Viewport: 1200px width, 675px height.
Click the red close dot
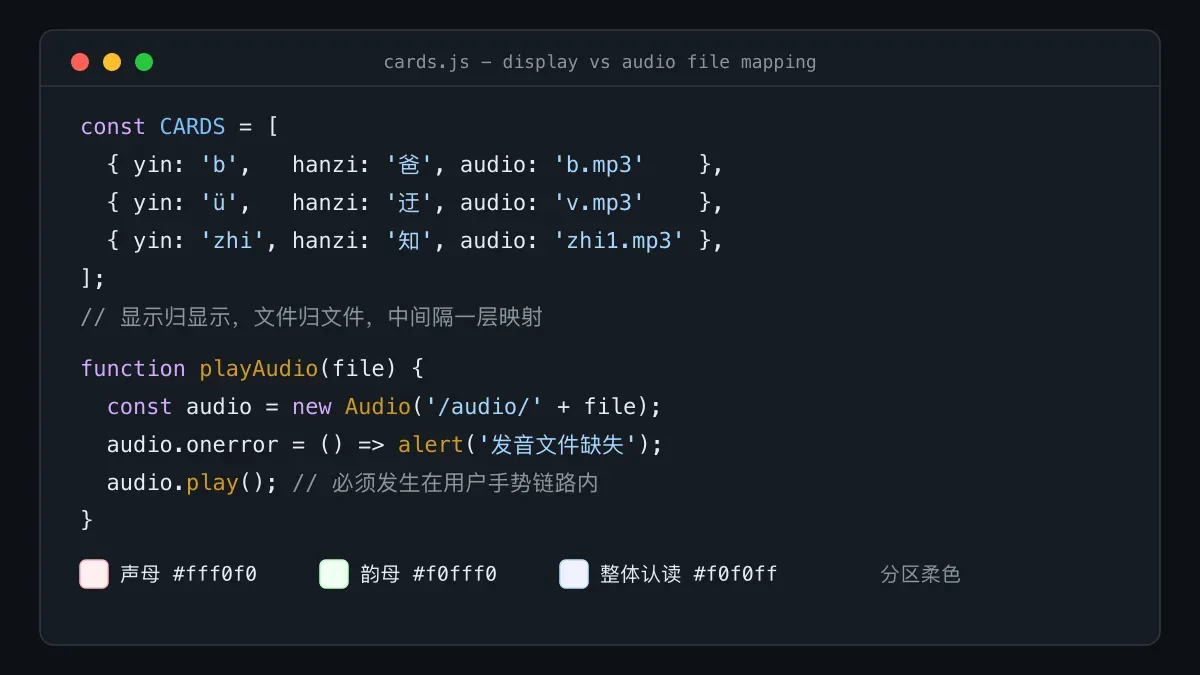pyautogui.click(x=80, y=62)
